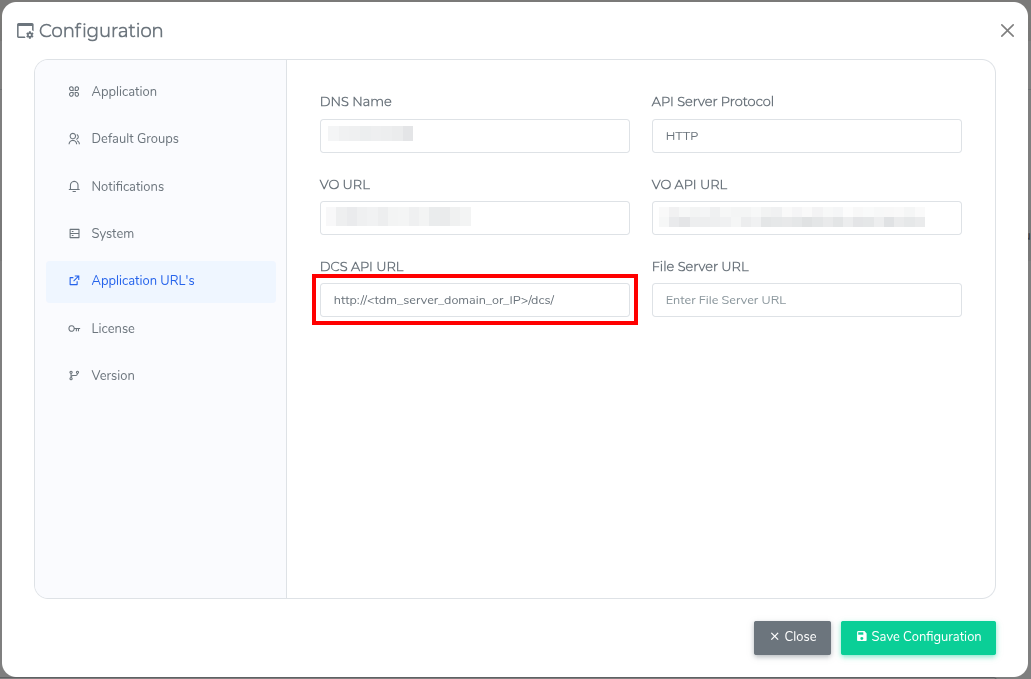Go to the System section
Viewport: 1031px width, 679px height.
(161, 233)
